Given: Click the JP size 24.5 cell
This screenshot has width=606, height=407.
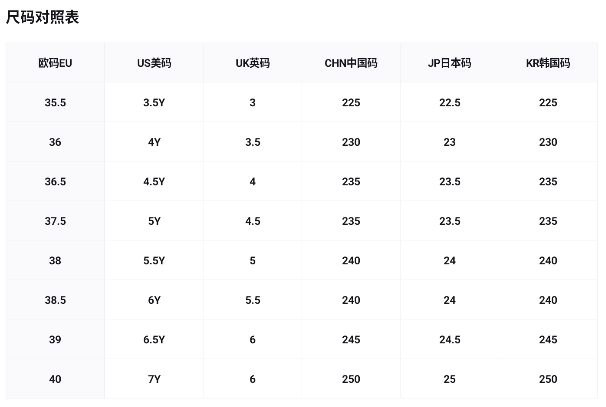Looking at the screenshot, I should [x=449, y=339].
